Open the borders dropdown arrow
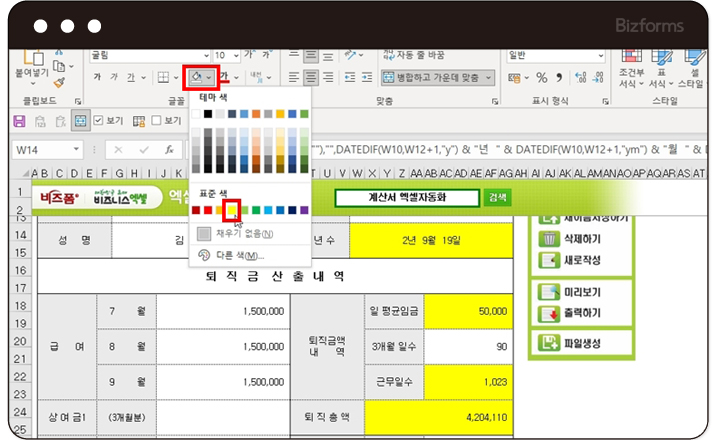715x440 pixels. (176, 78)
